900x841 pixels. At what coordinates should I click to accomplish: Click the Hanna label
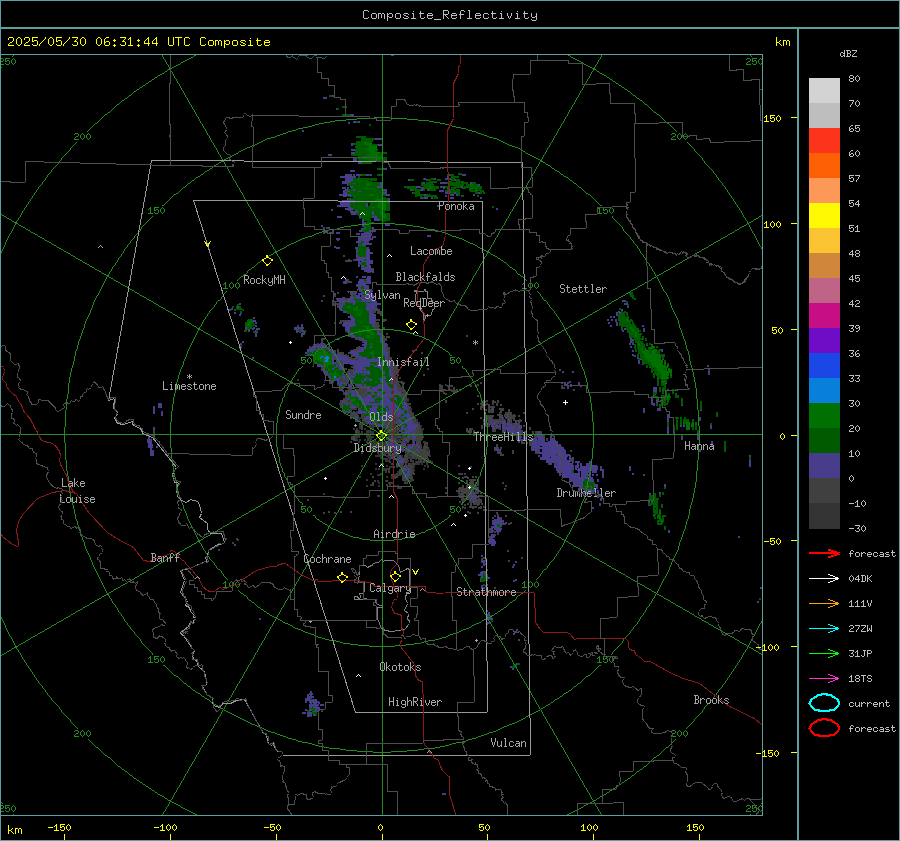(x=699, y=446)
